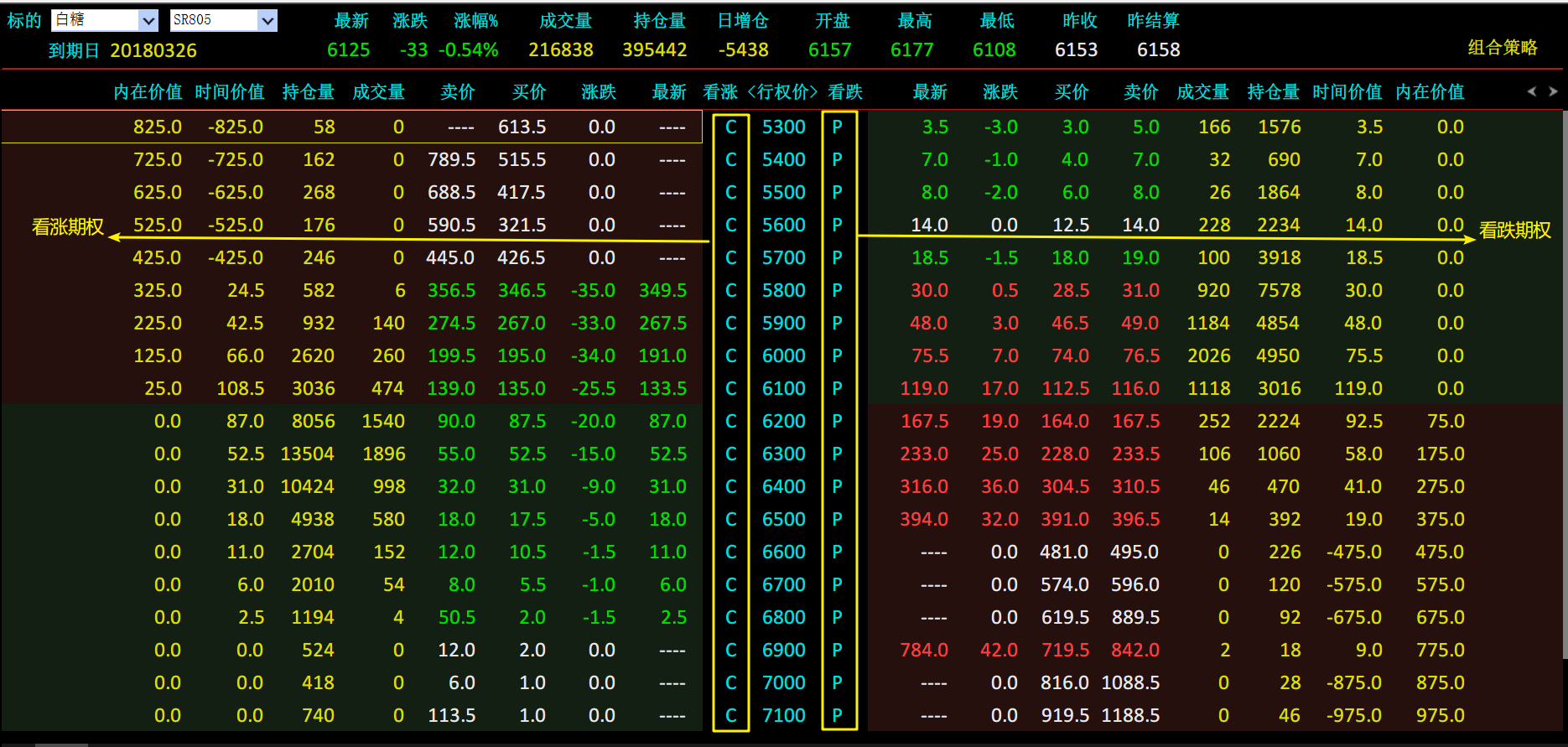Image resolution: width=1568 pixels, height=747 pixels.
Task: Click the 看跌 header label
Action: [x=845, y=92]
